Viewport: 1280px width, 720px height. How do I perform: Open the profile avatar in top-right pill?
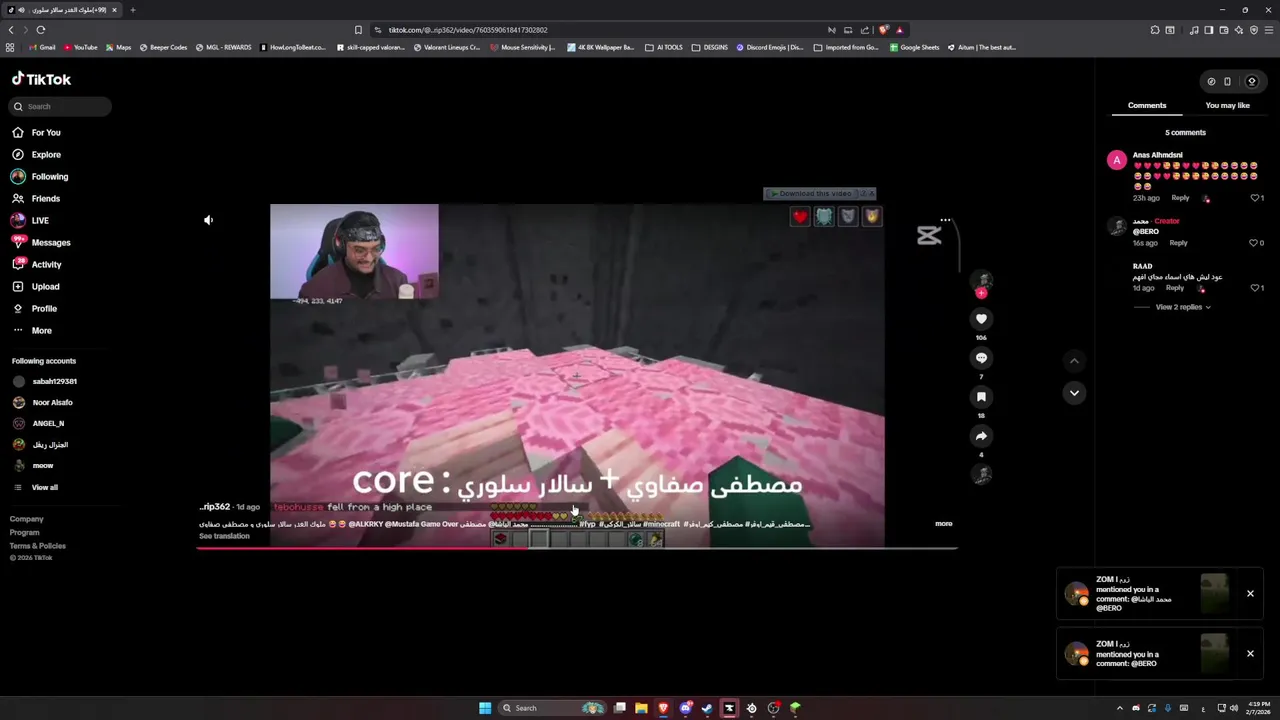(1251, 82)
